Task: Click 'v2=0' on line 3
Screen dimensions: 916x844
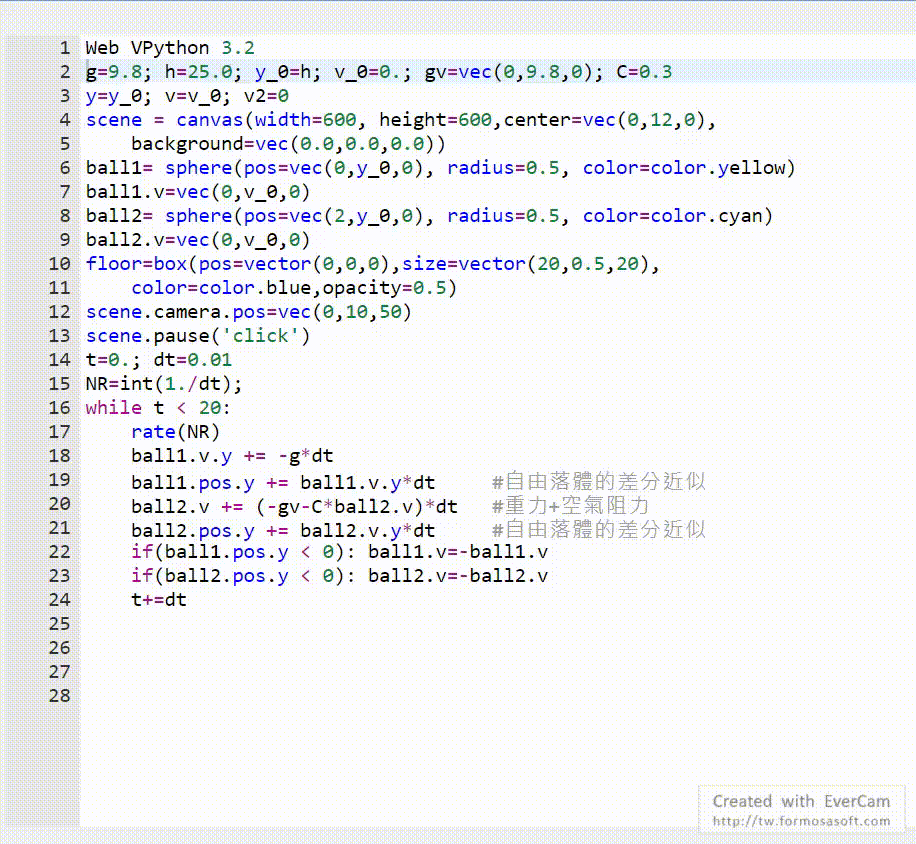Action: (266, 96)
